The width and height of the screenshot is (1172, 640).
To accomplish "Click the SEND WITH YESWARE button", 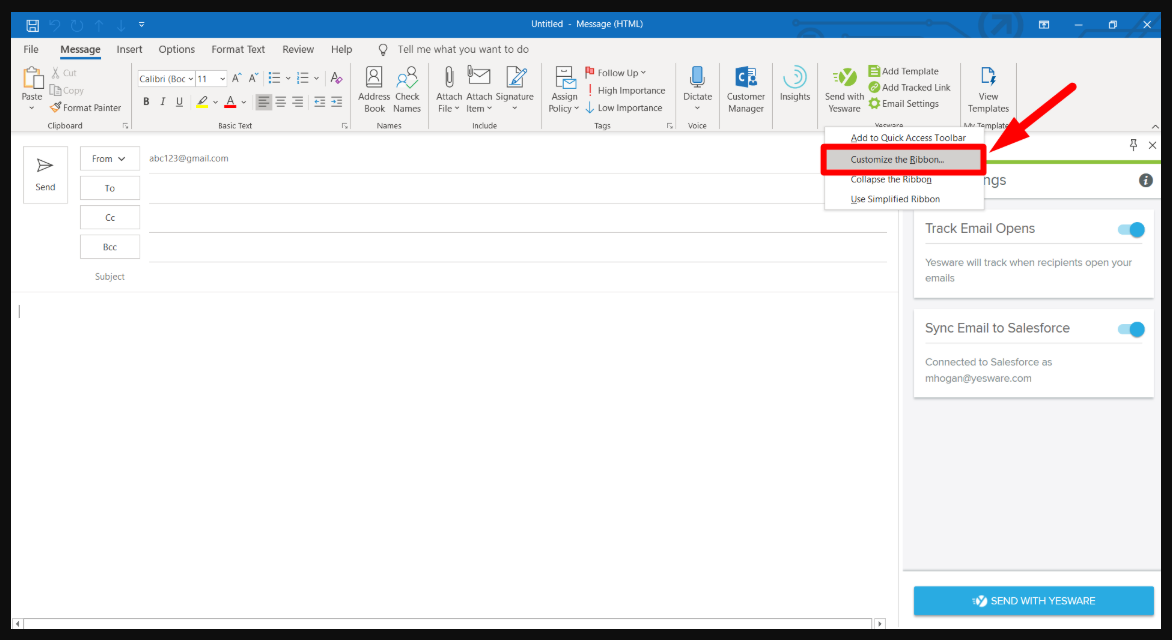I will 1034,601.
